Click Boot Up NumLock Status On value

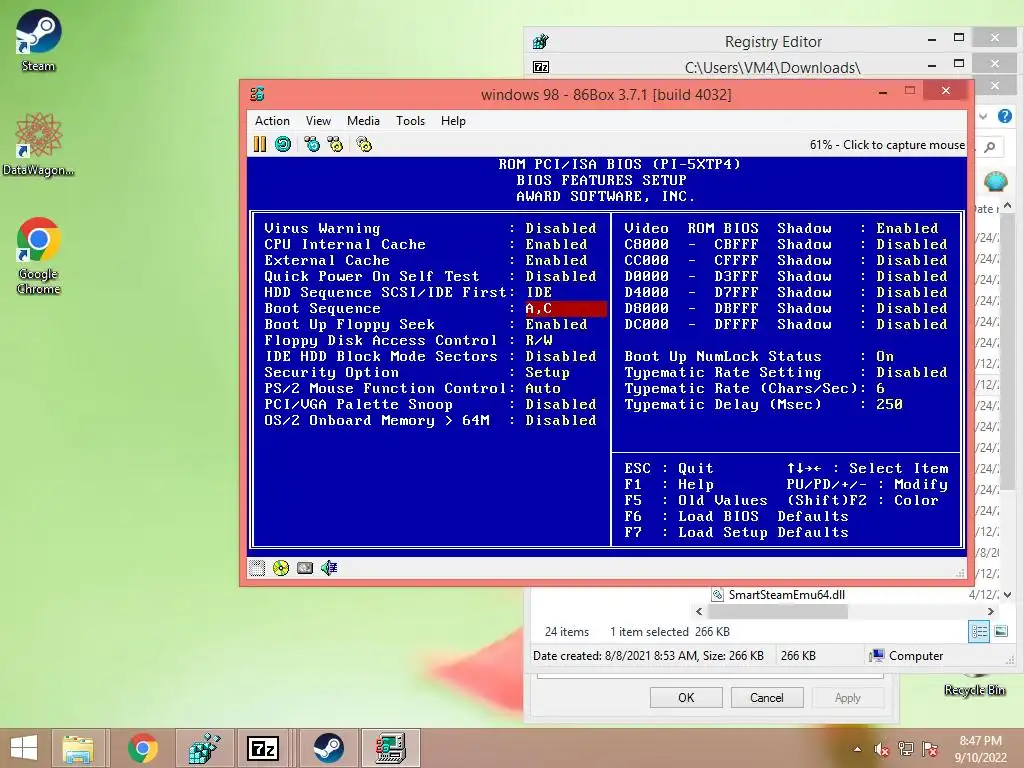885,357
